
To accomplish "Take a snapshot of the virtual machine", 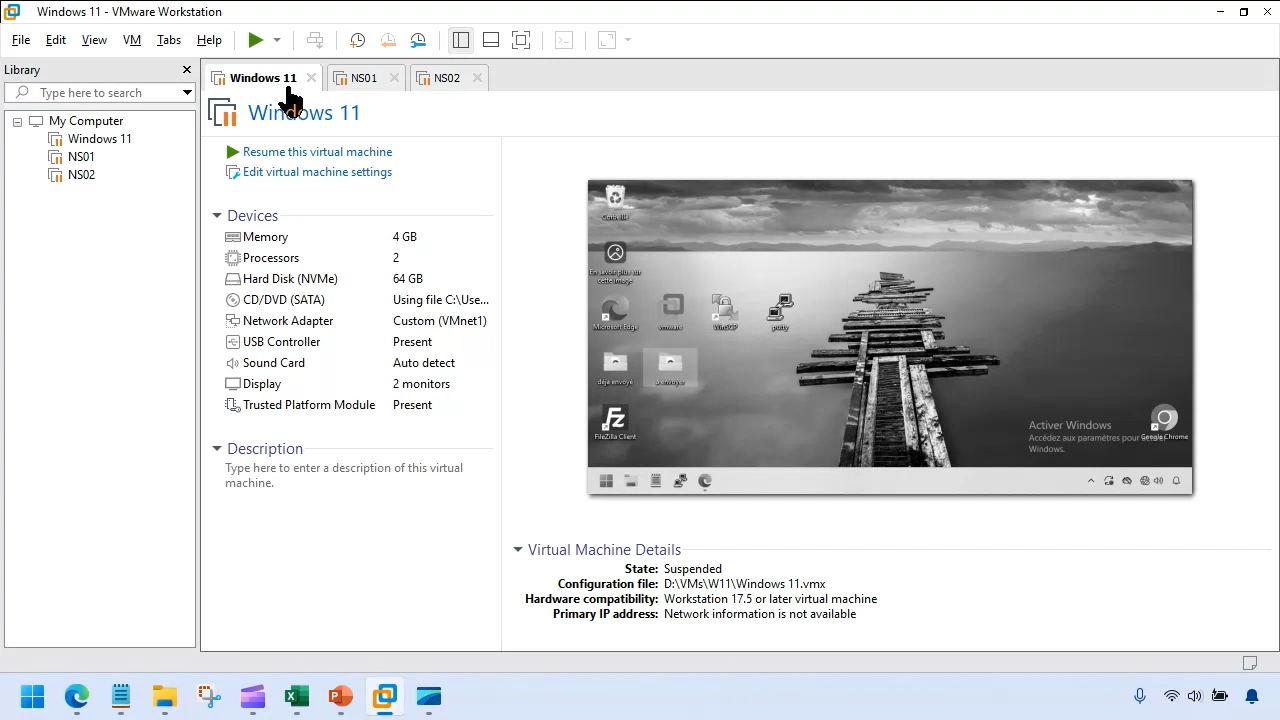I will [357, 40].
